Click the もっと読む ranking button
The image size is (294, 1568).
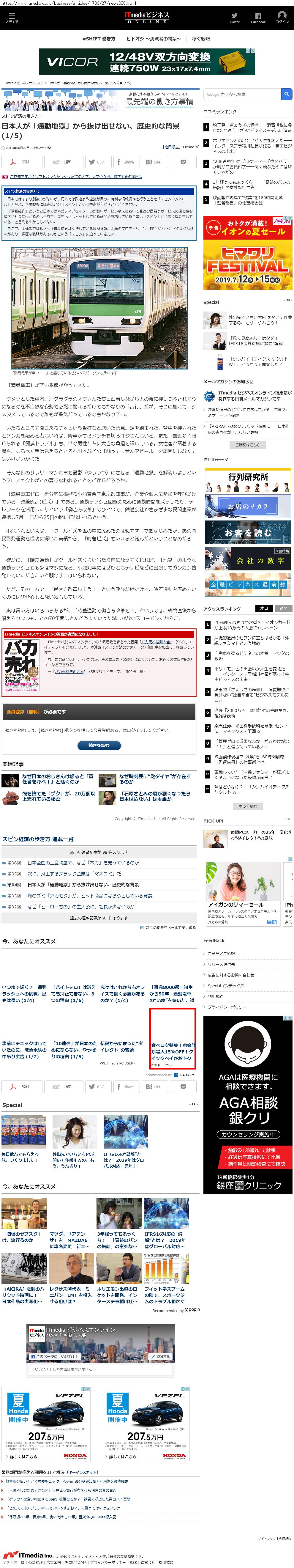(x=247, y=806)
